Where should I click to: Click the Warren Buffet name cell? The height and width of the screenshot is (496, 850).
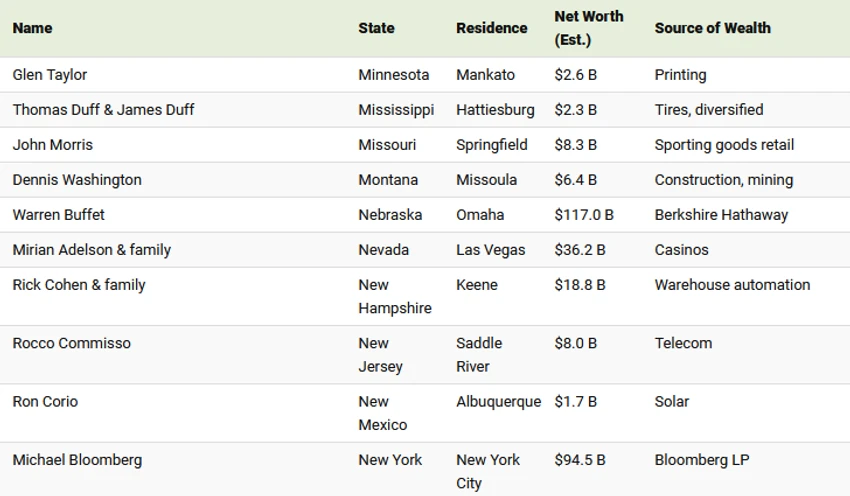pos(59,215)
